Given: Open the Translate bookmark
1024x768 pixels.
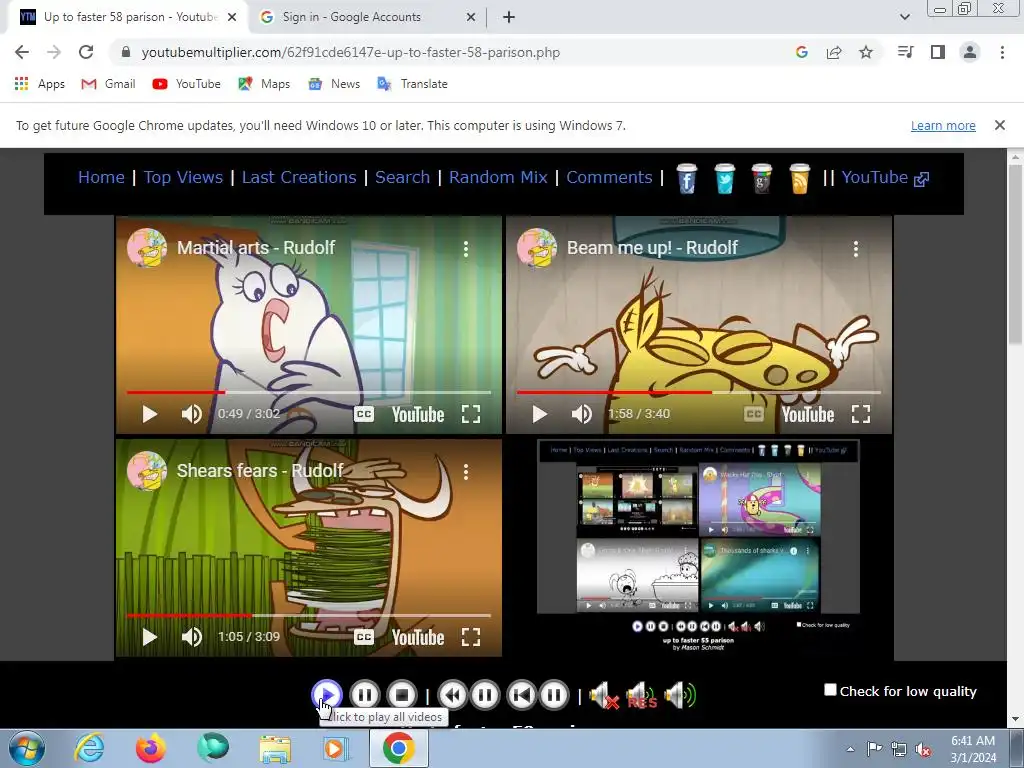Looking at the screenshot, I should [x=412, y=84].
